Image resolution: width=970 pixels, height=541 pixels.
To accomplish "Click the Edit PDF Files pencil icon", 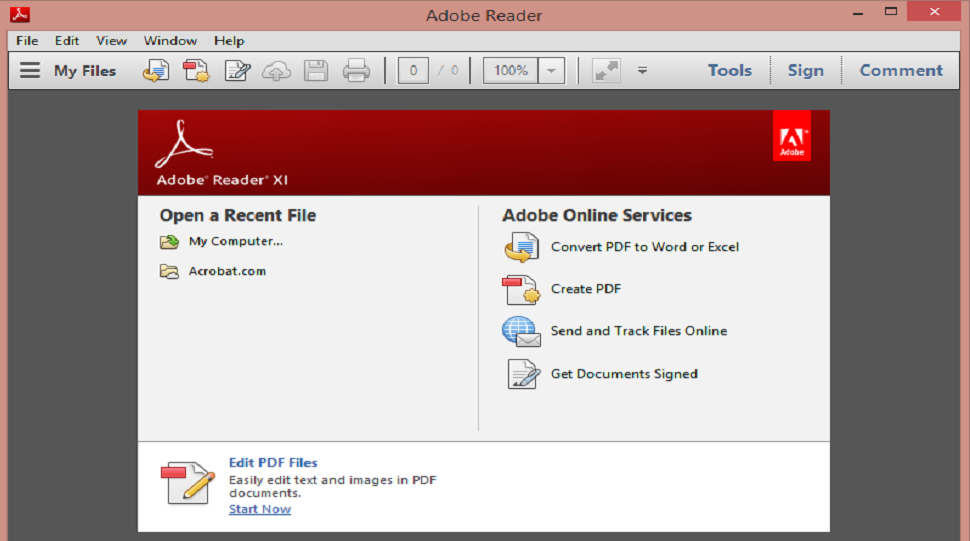I will (x=187, y=482).
